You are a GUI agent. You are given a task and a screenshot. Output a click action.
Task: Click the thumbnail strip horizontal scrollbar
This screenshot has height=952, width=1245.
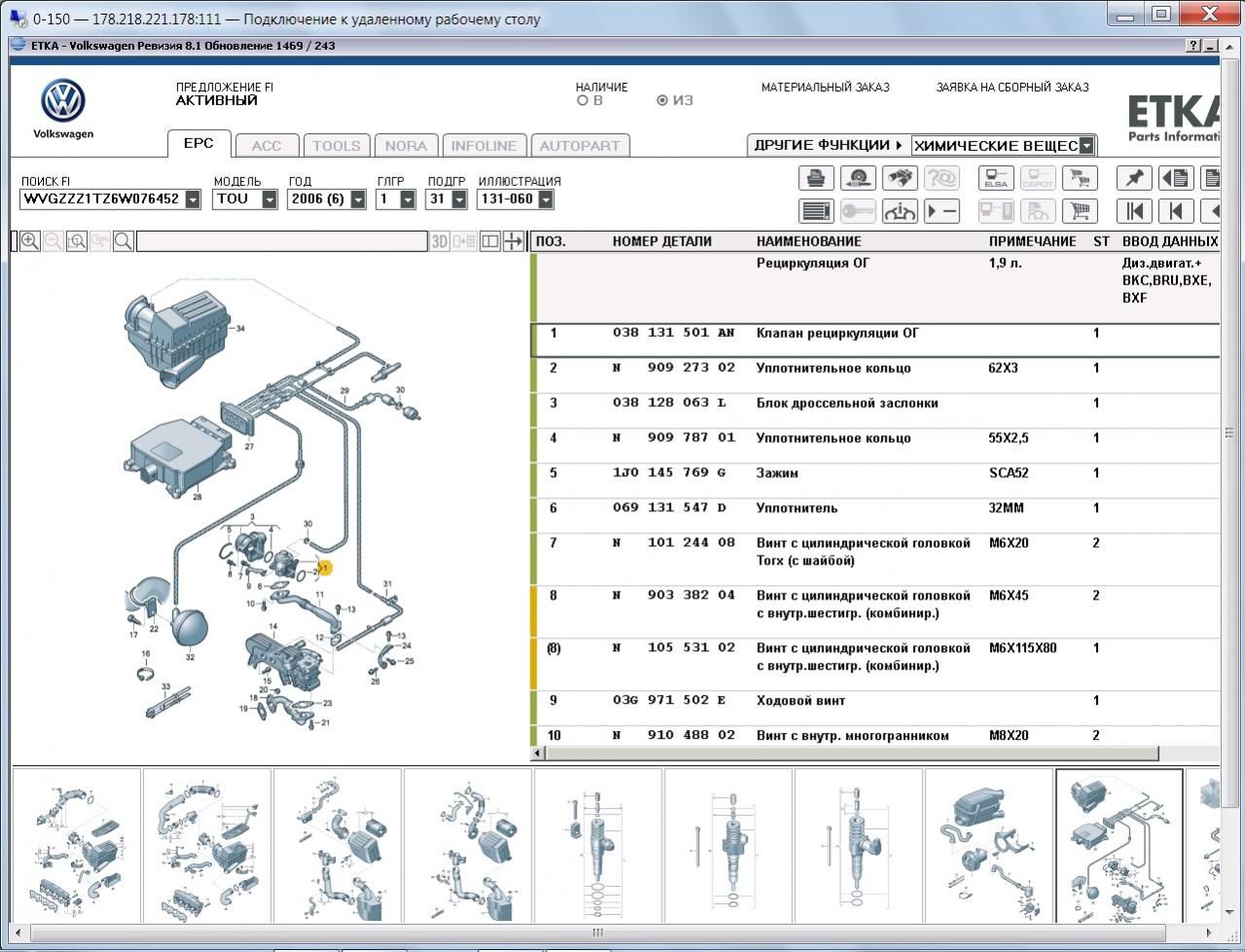pos(597,933)
